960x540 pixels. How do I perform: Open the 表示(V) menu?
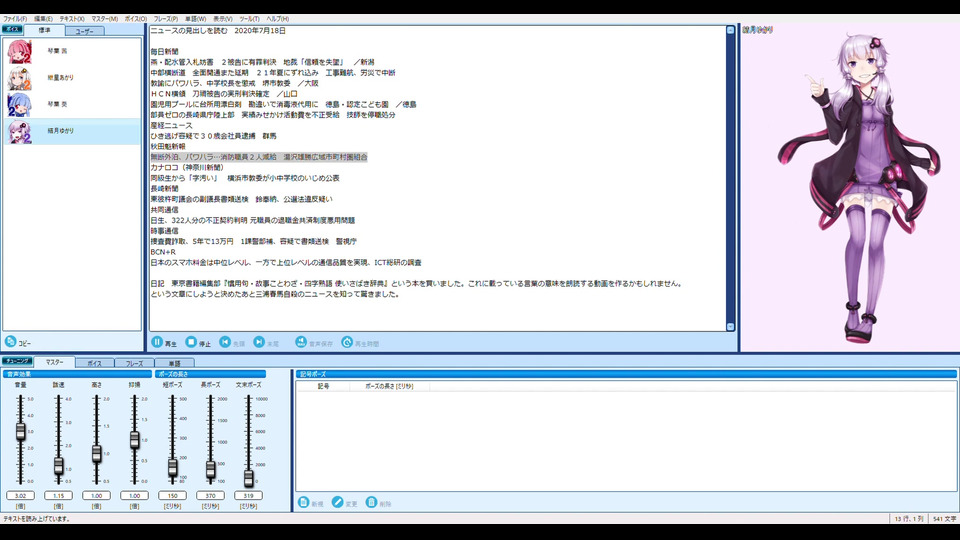pos(222,19)
